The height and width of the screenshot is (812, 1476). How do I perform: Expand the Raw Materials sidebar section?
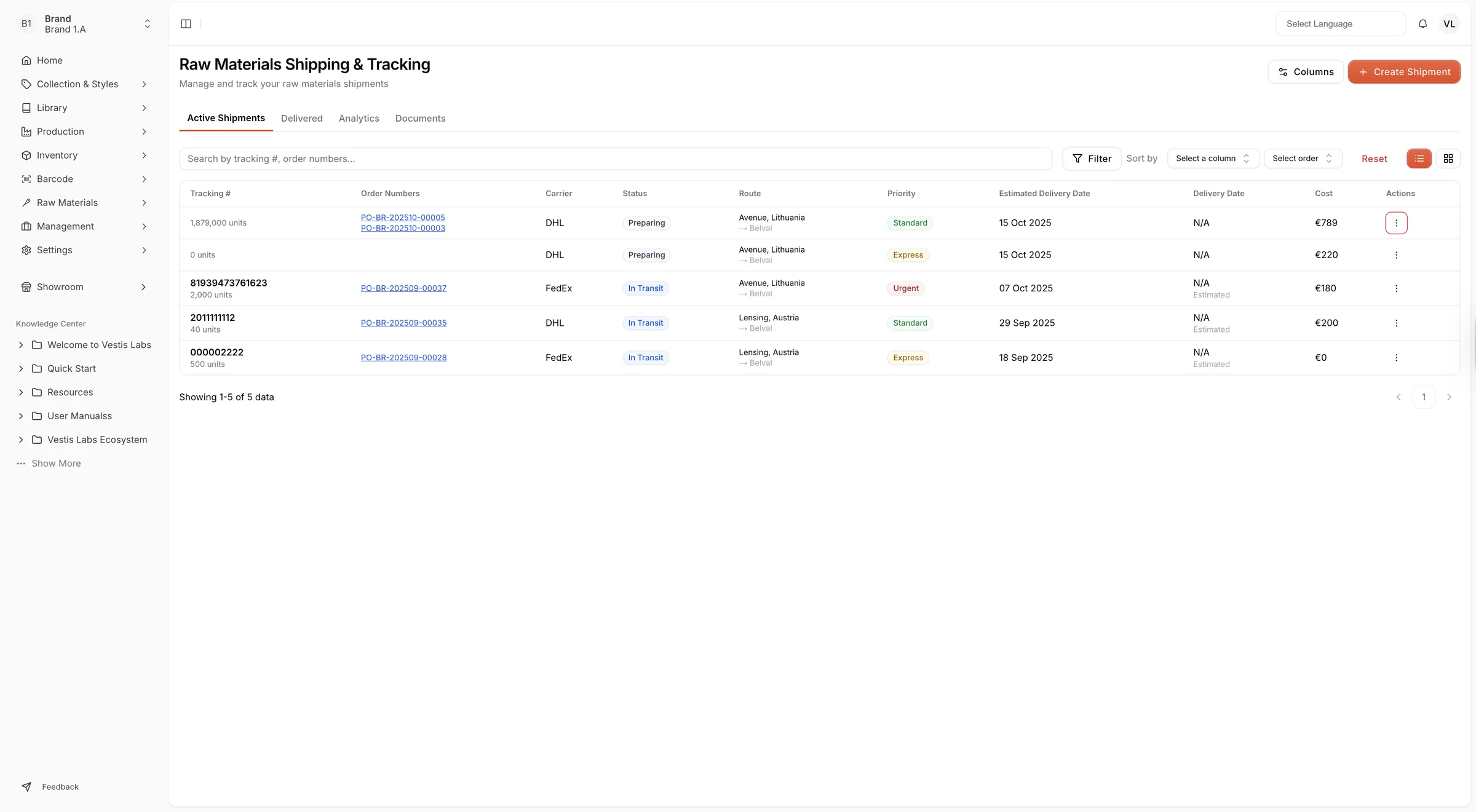84,203
